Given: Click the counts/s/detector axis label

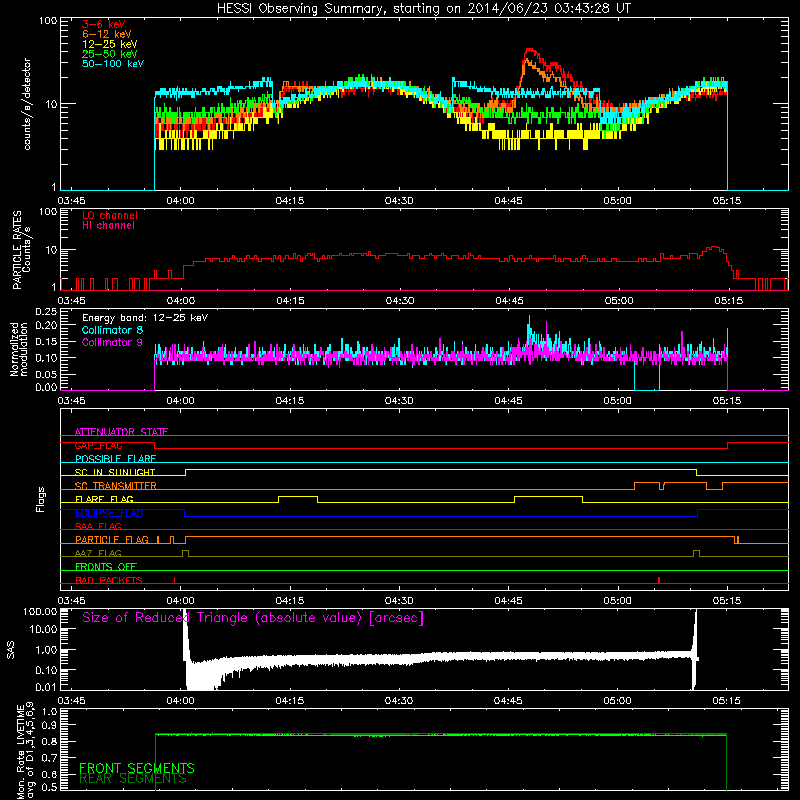Looking at the screenshot, I should coord(27,104).
